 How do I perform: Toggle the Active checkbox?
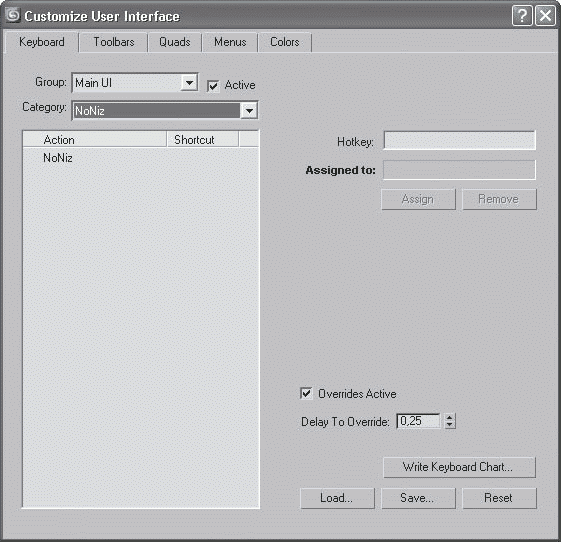(213, 86)
